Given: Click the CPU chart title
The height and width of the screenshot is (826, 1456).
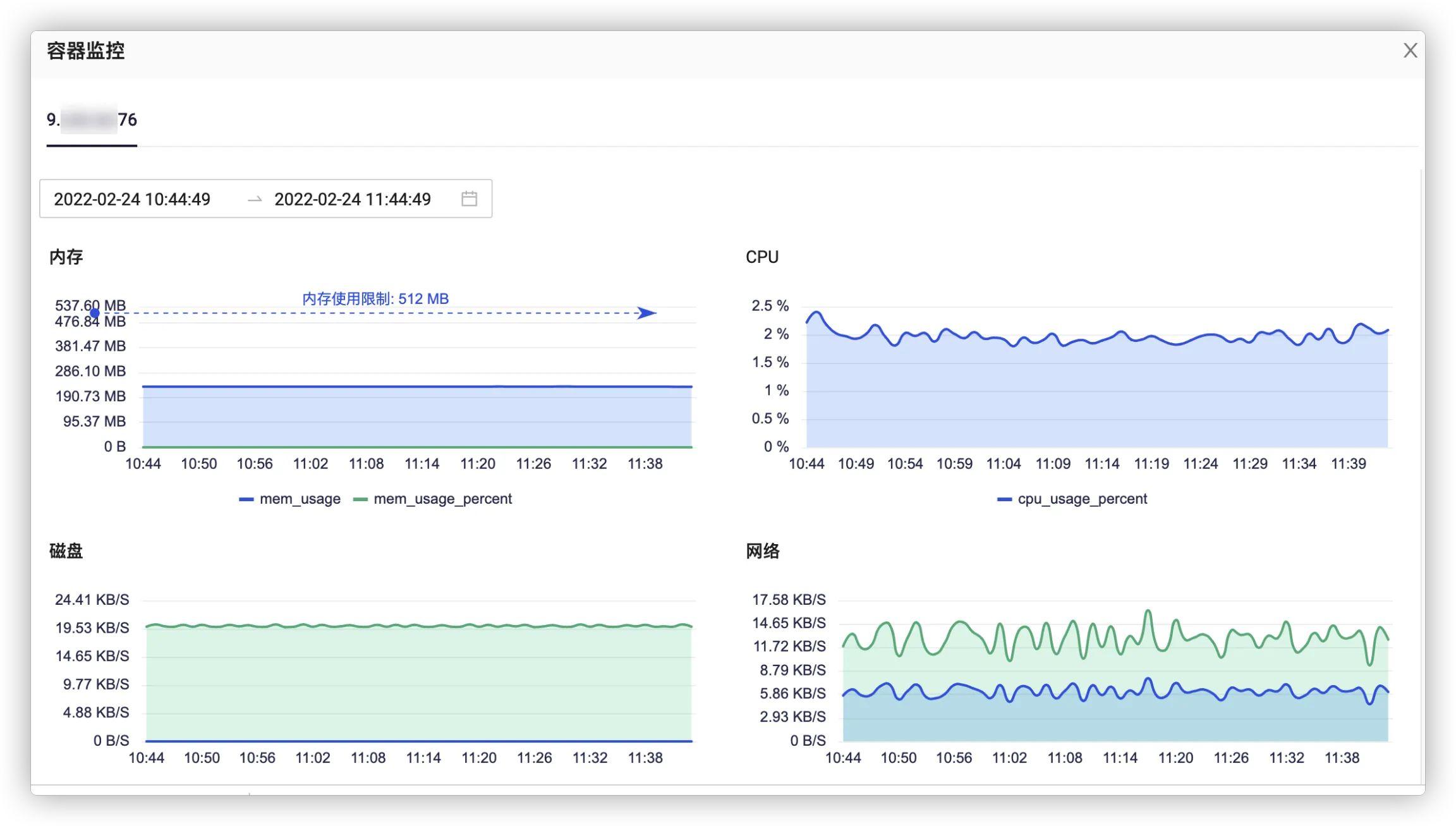Looking at the screenshot, I should [x=761, y=257].
